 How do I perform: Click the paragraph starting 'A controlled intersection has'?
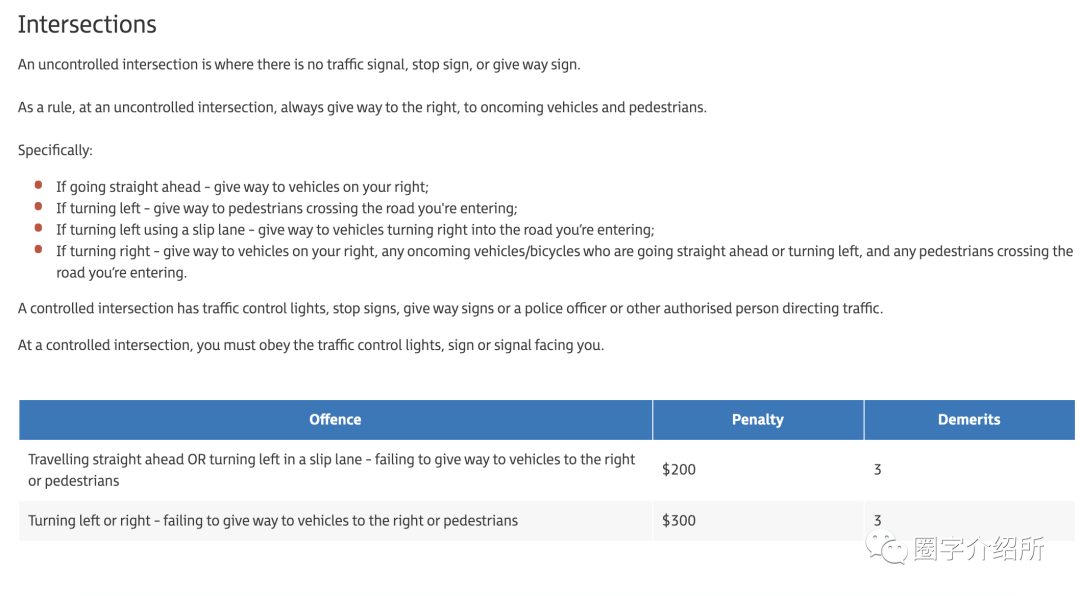[x=450, y=308]
